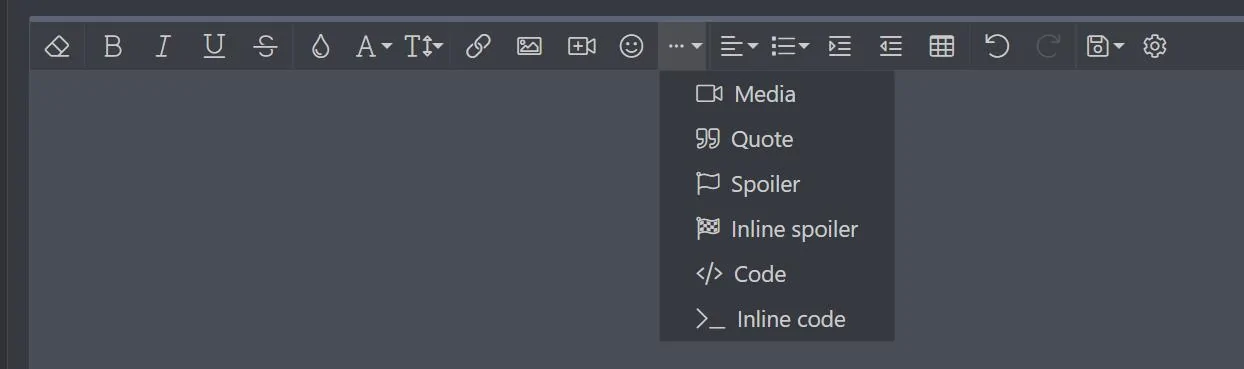Click the decrease indent icon
Screen dimensions: 1244x369
(891, 46)
